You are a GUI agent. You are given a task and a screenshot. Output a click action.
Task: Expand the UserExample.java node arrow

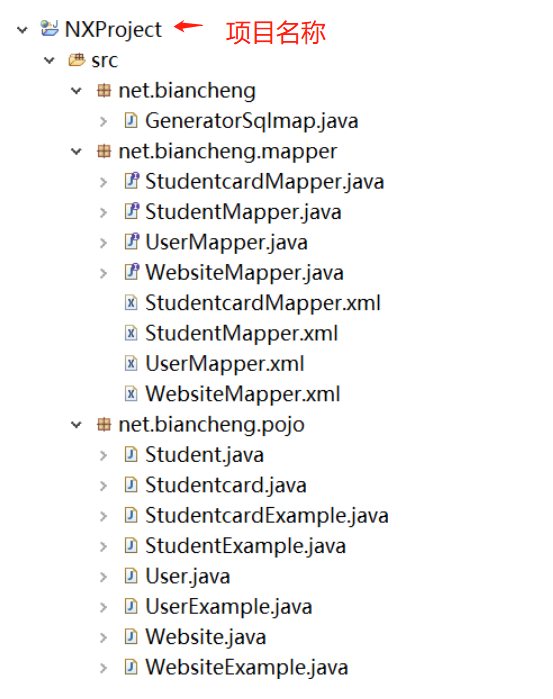103,607
